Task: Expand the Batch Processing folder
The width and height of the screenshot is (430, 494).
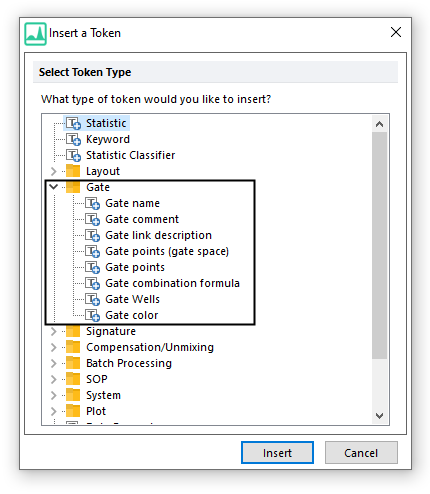Action: coord(53,363)
